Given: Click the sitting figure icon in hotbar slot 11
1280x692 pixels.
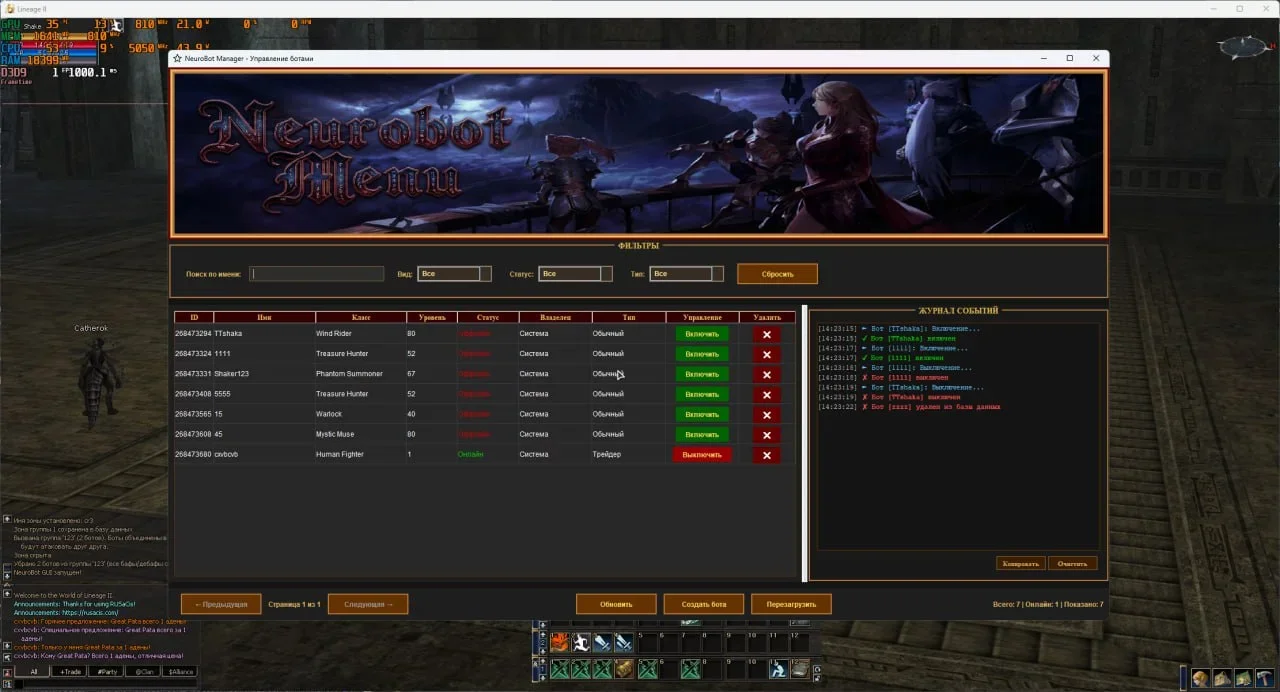Looking at the screenshot, I should pos(778,669).
